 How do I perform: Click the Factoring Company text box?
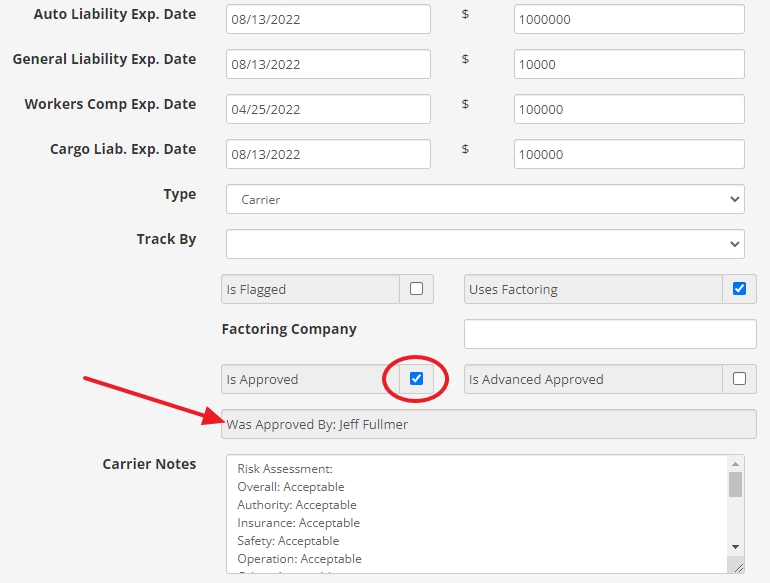pos(610,334)
